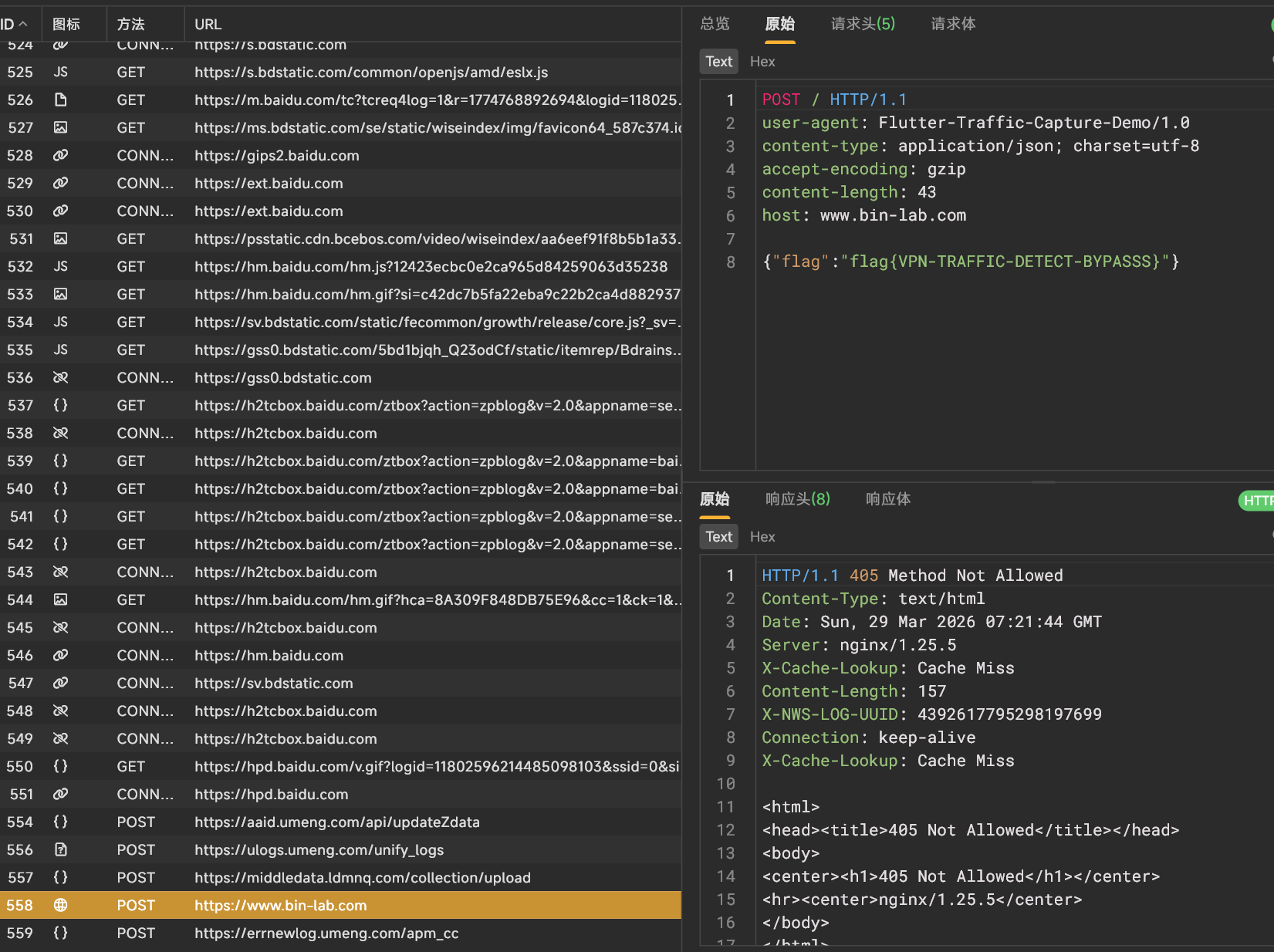Click image icon on row 527
This screenshot has width=1274, height=952.
[60, 127]
